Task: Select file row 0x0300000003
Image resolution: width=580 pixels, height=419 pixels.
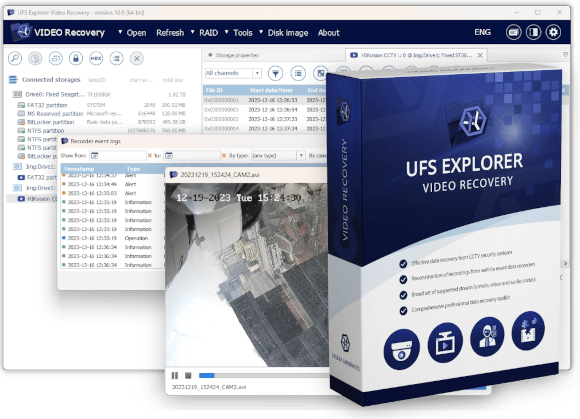Action: tap(264, 109)
